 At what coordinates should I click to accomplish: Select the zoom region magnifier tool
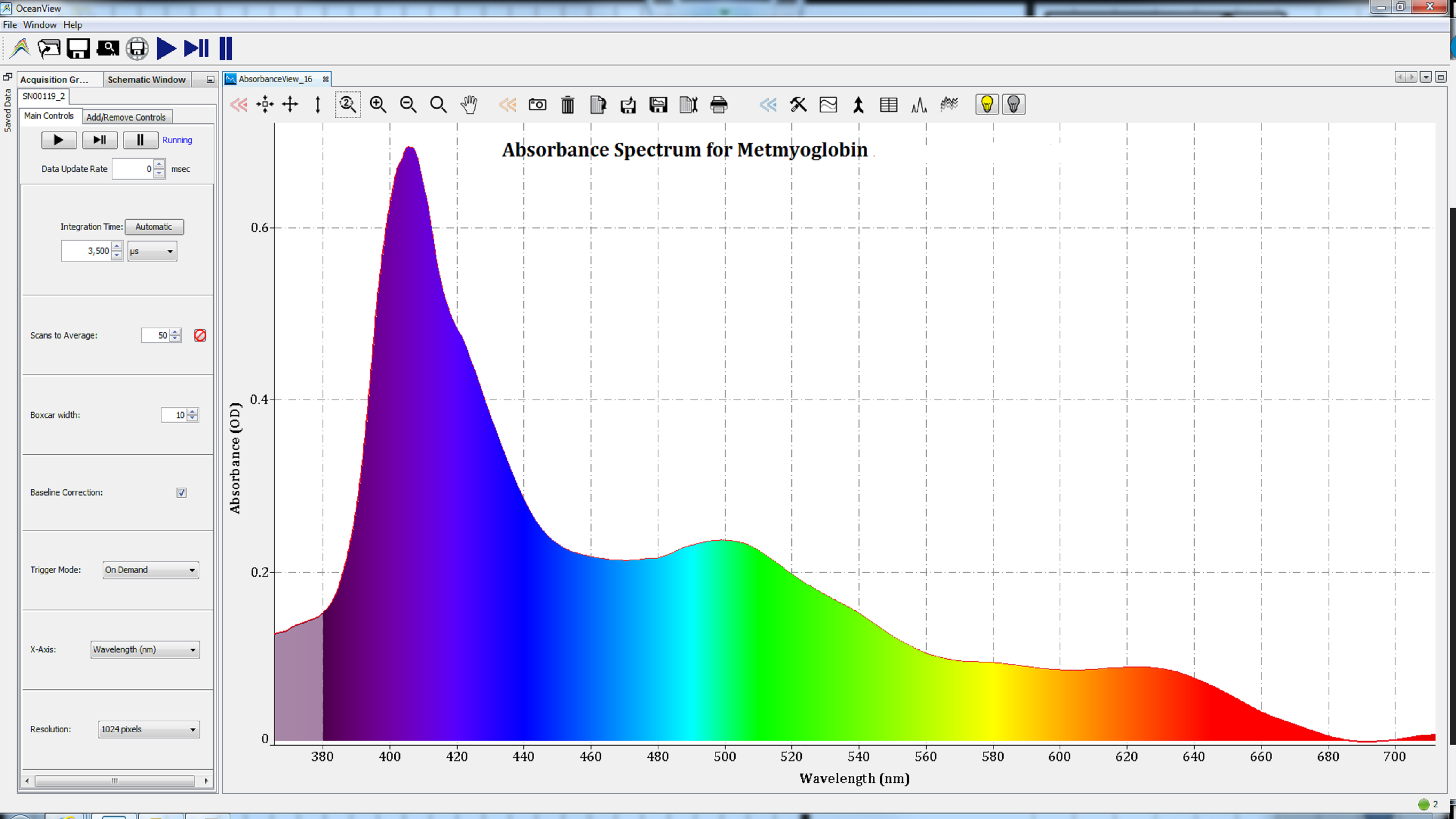(x=348, y=105)
